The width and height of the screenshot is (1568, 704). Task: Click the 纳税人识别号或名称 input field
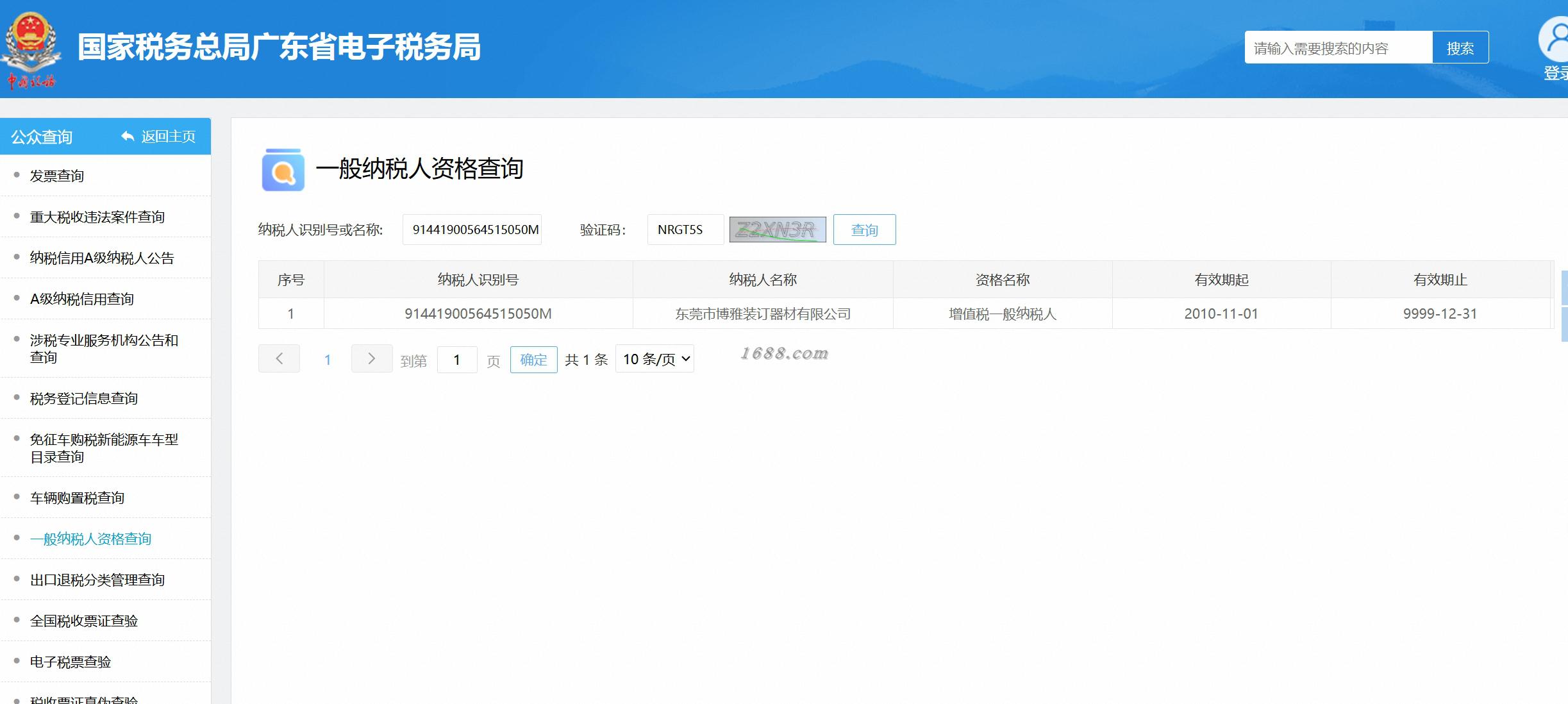tap(472, 230)
